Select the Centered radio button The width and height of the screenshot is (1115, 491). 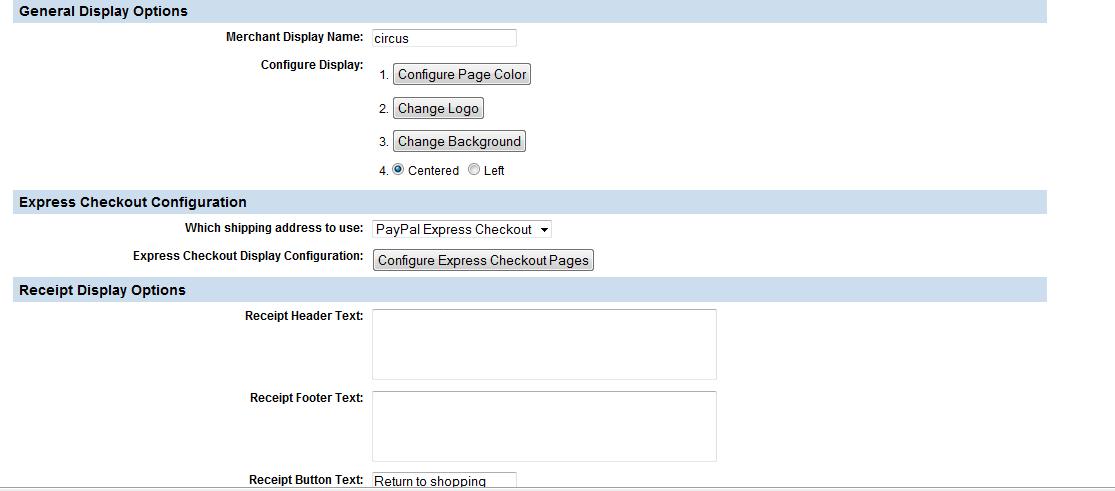(398, 170)
